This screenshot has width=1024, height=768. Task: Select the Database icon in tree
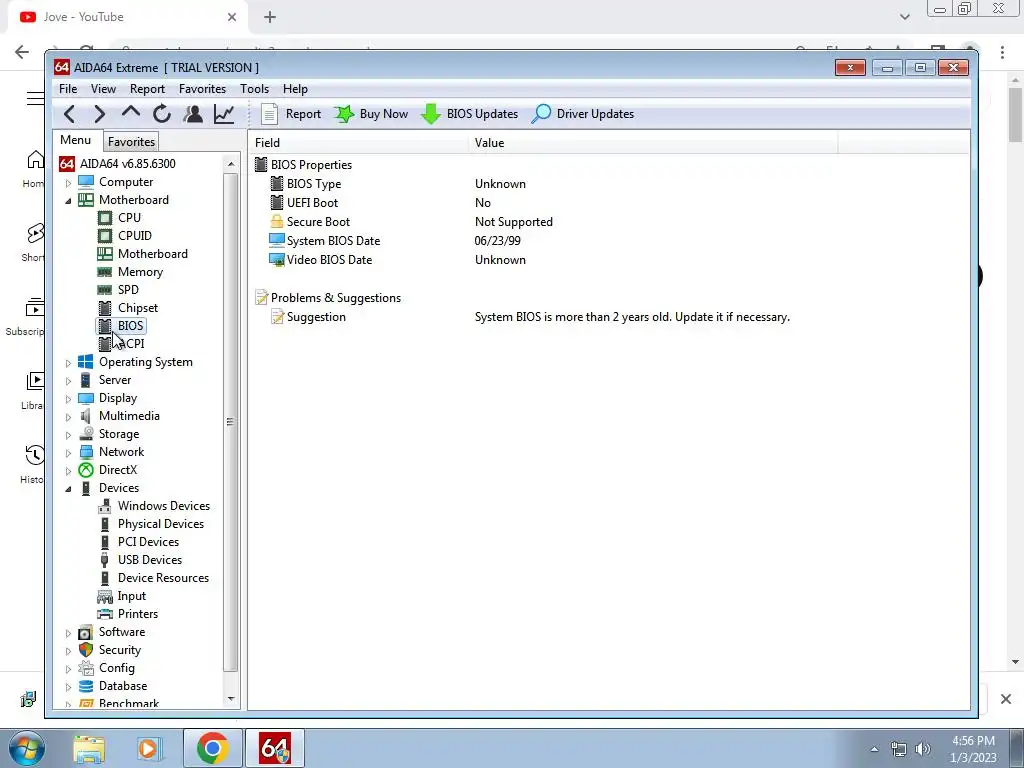click(x=86, y=686)
